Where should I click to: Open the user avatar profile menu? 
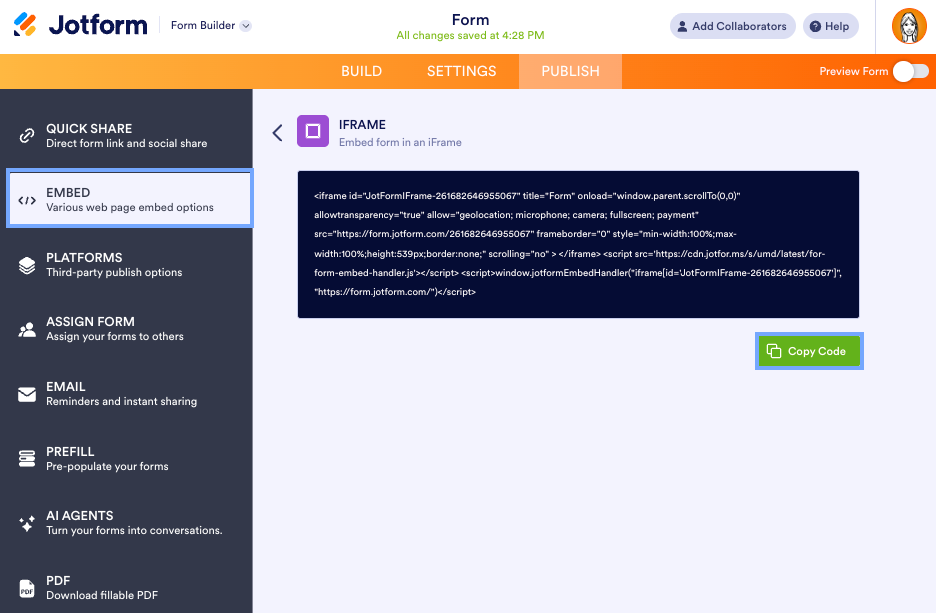pos(909,26)
